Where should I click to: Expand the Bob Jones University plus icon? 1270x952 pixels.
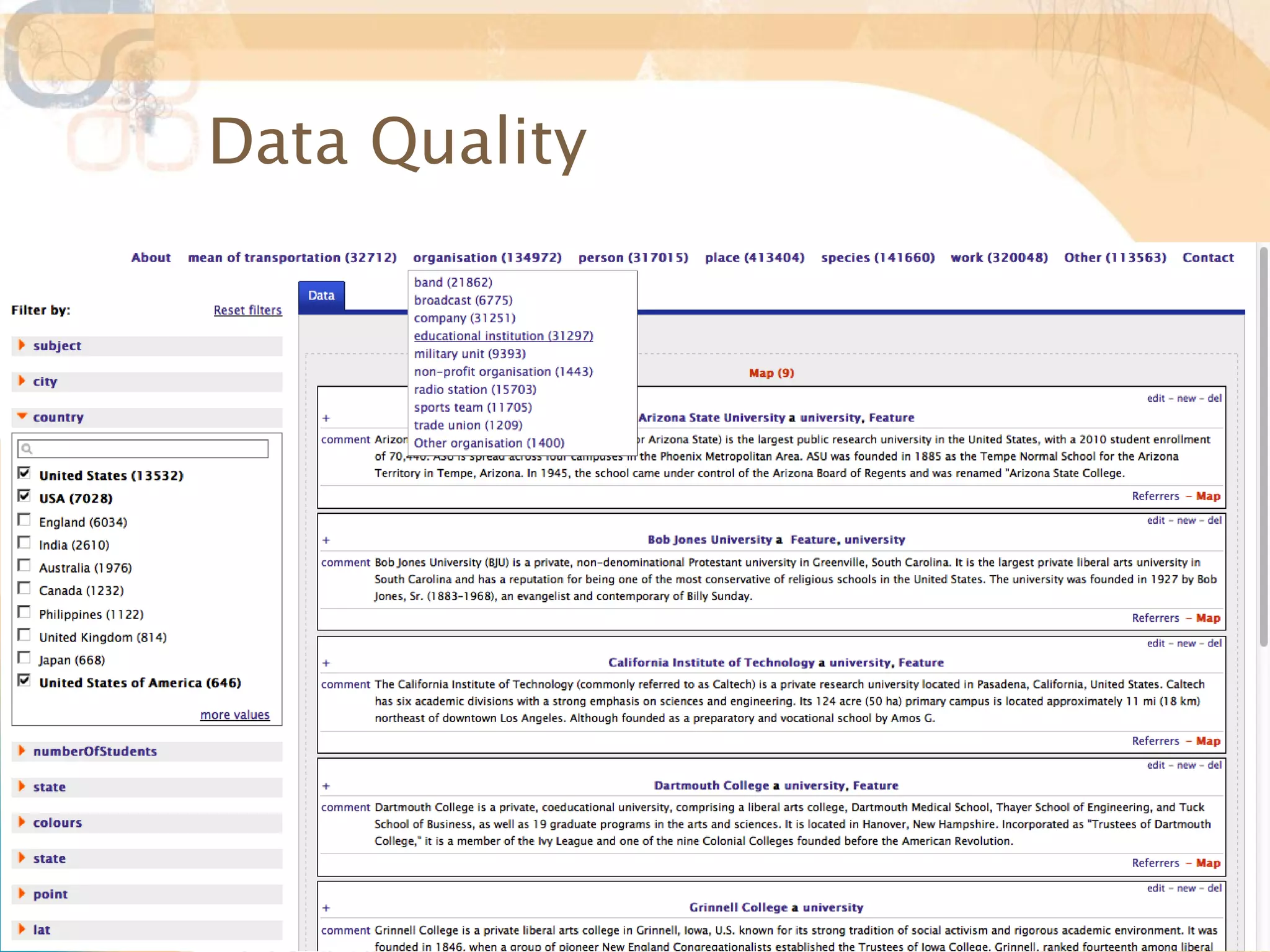click(x=326, y=540)
